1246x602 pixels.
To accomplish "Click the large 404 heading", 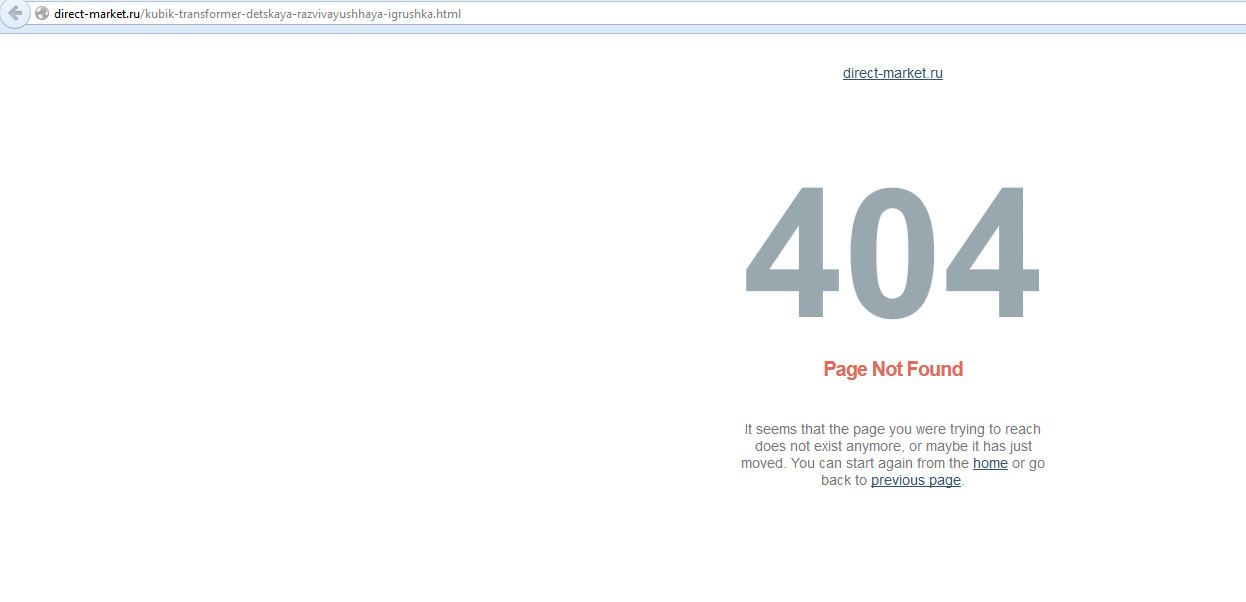I will pos(893,253).
